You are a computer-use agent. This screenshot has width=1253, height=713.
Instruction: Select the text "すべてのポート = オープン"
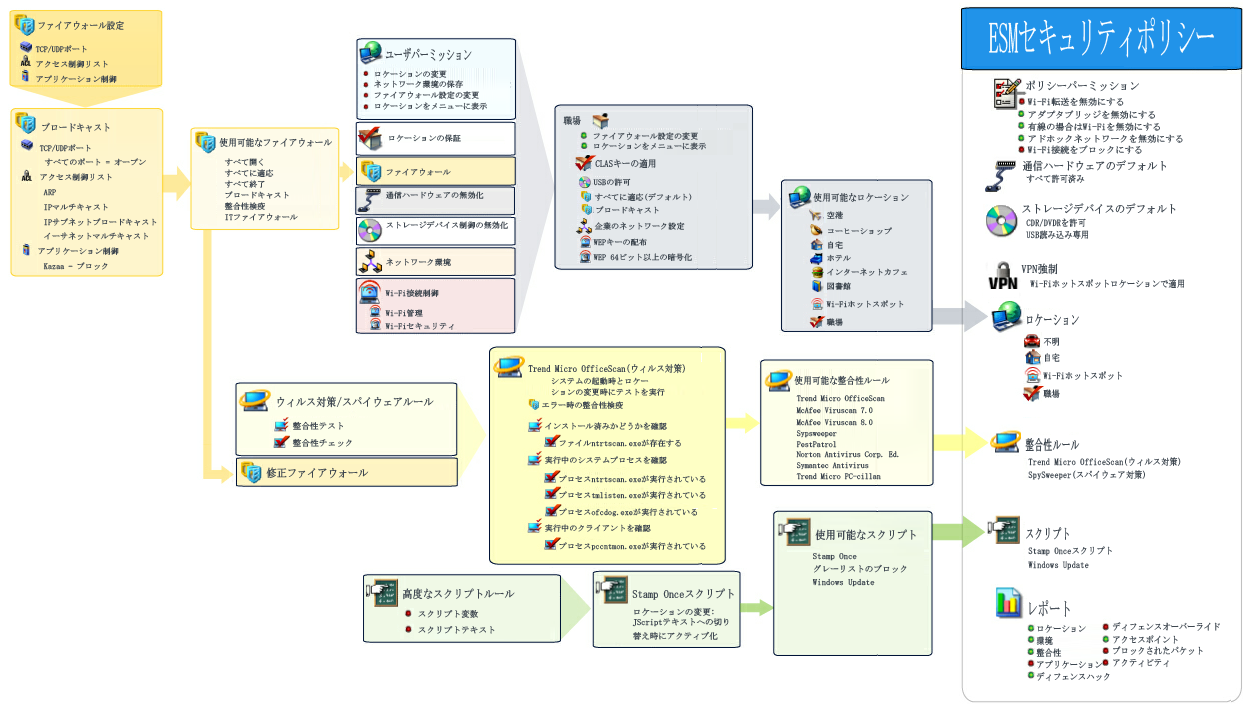pos(95,162)
